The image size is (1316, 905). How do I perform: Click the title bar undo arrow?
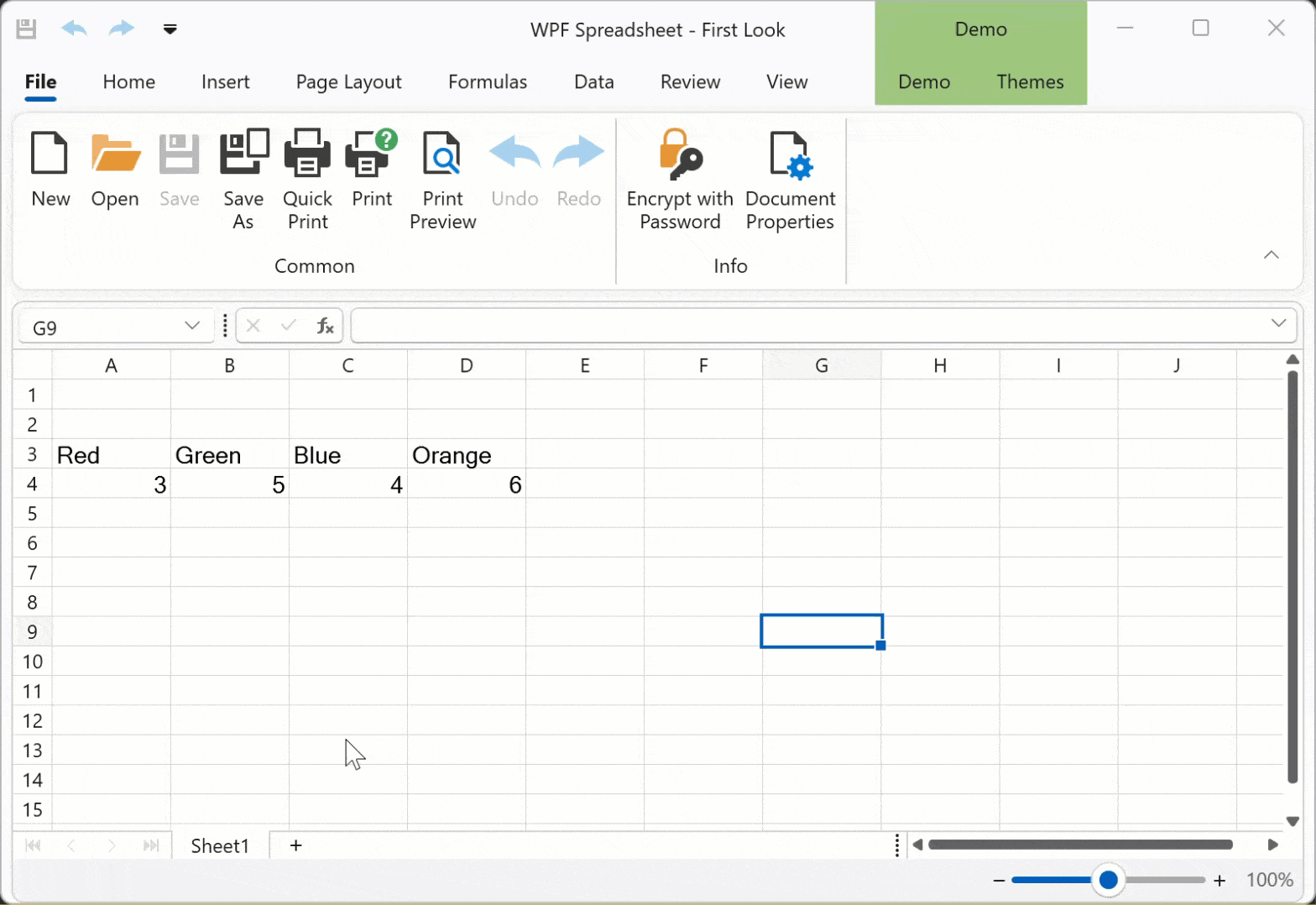pyautogui.click(x=74, y=29)
